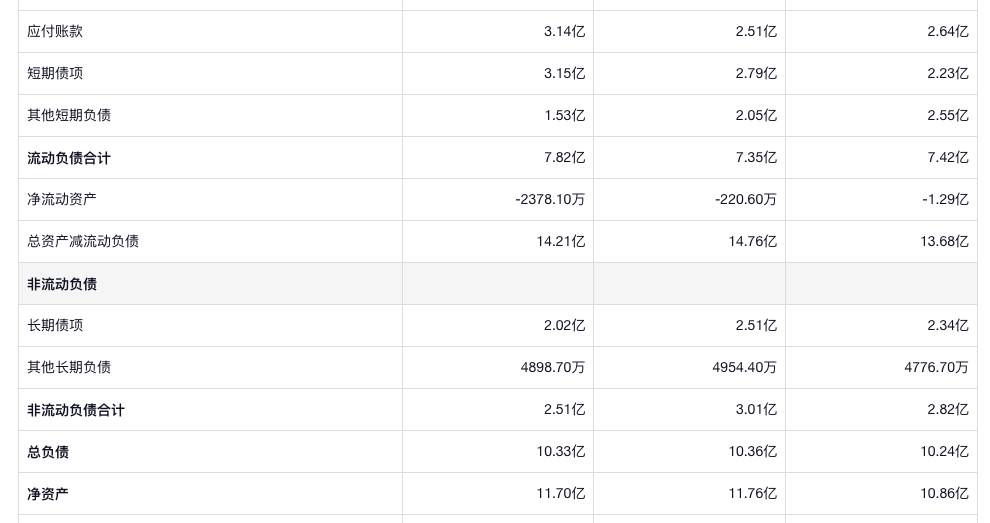Select the 2.79亿 短期债项 value
Image resolution: width=990 pixels, height=523 pixels.
(756, 73)
